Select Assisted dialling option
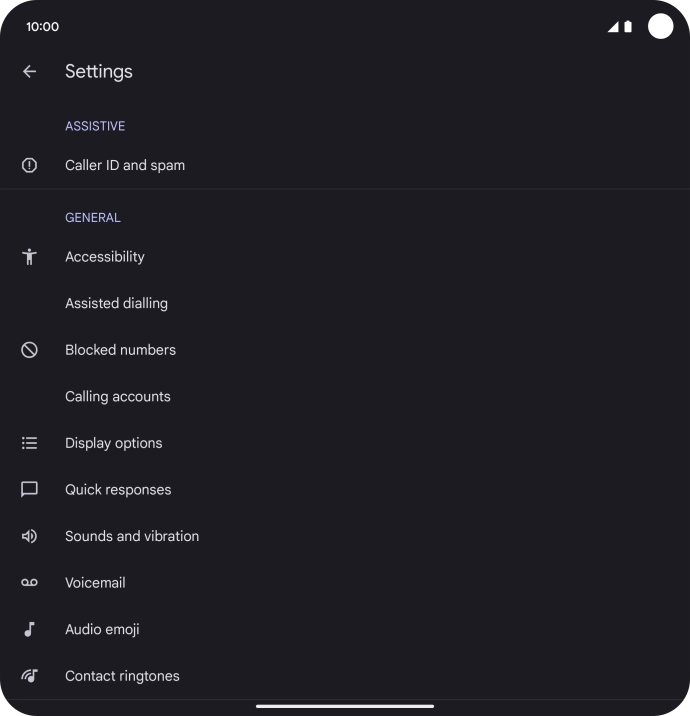 pyautogui.click(x=116, y=303)
